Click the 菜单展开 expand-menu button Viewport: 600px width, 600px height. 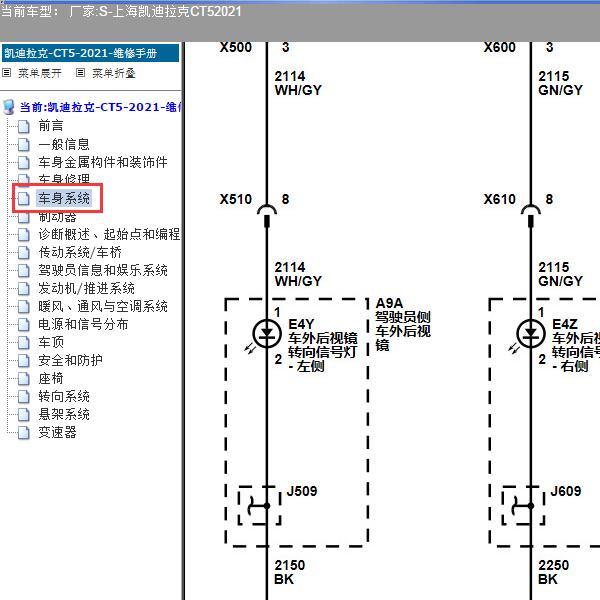(39, 73)
